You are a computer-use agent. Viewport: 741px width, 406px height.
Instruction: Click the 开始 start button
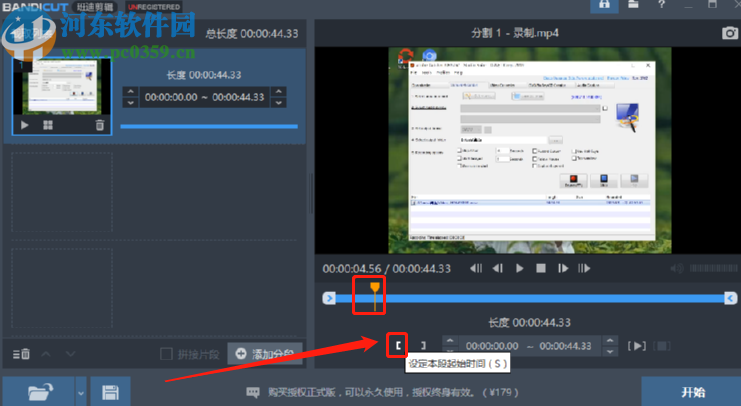pyautogui.click(x=693, y=392)
